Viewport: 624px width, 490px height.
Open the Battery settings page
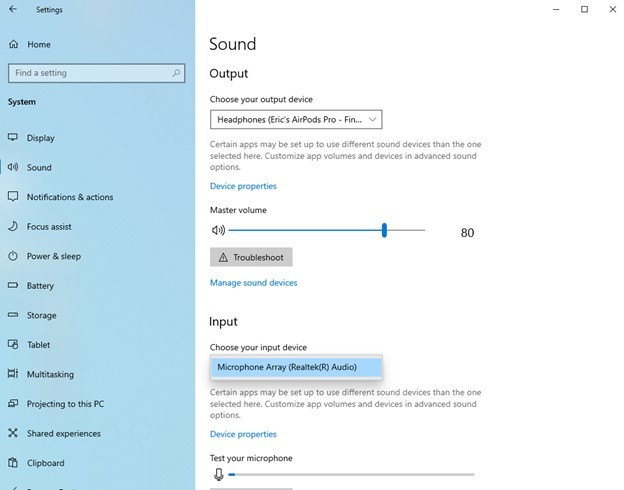point(40,285)
